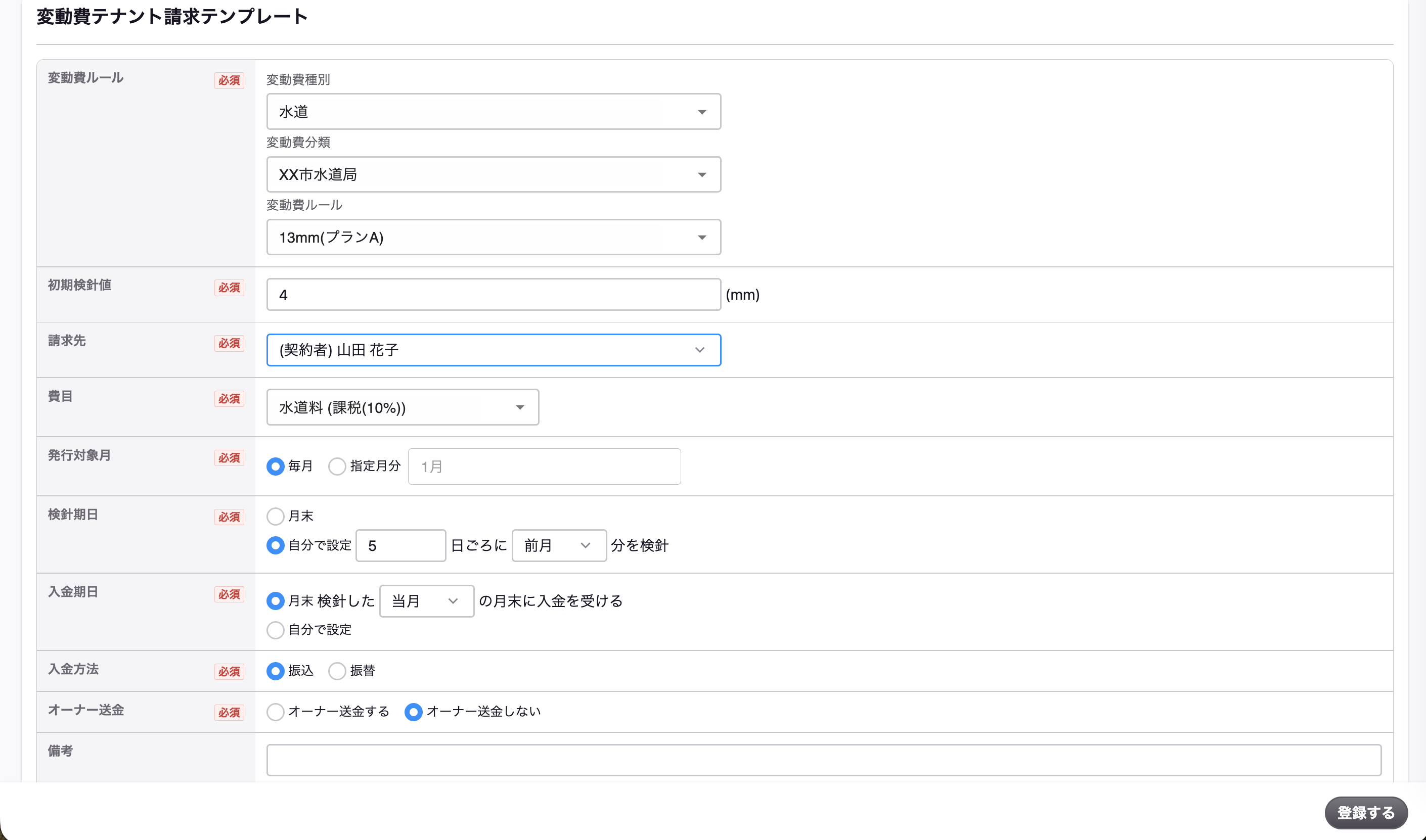This screenshot has height=840, width=1426.
Task: Open the 変動費分類 dropdown showing XX市水道局
Action: (493, 174)
